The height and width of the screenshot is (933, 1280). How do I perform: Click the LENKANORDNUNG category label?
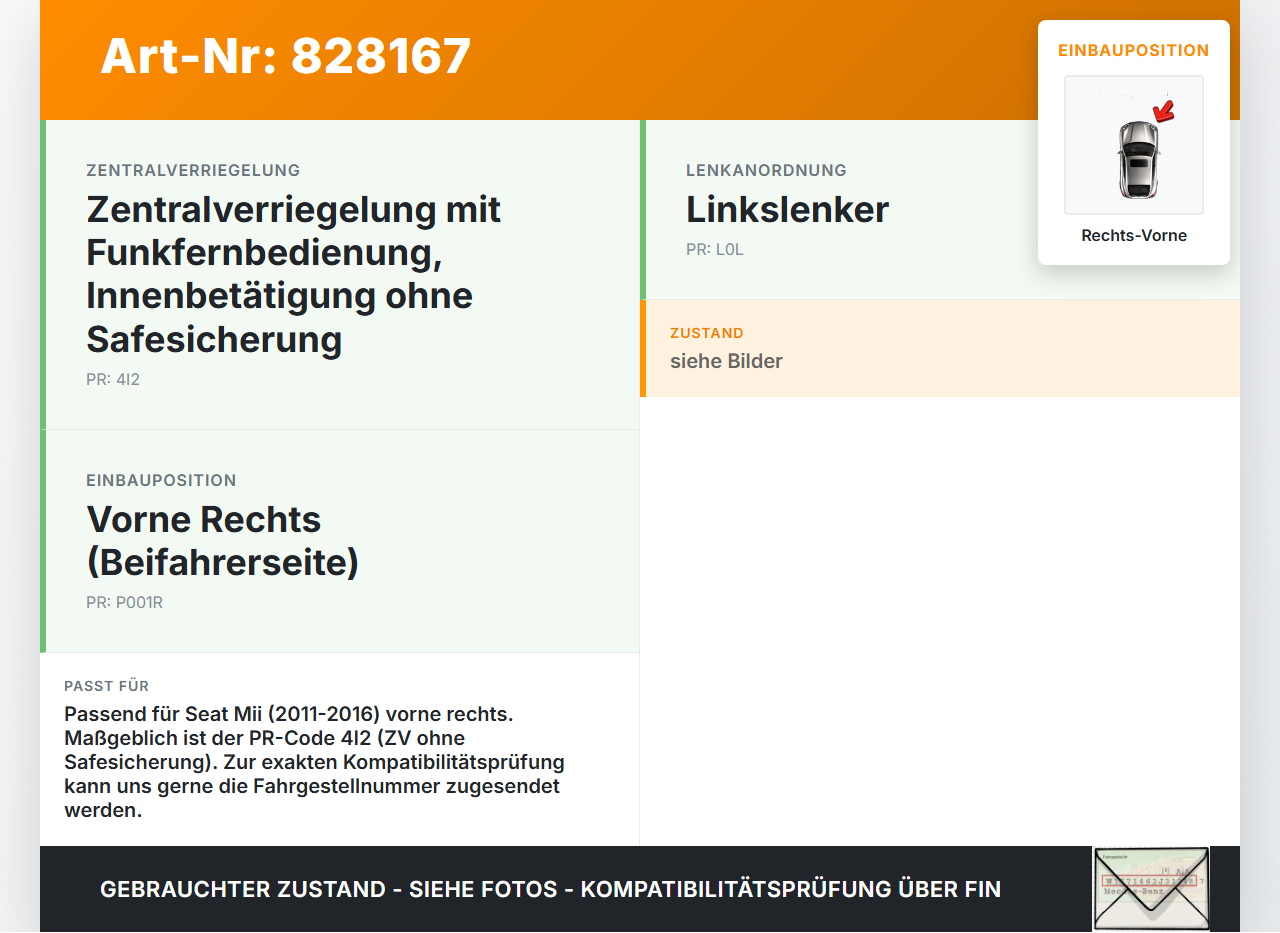point(766,171)
